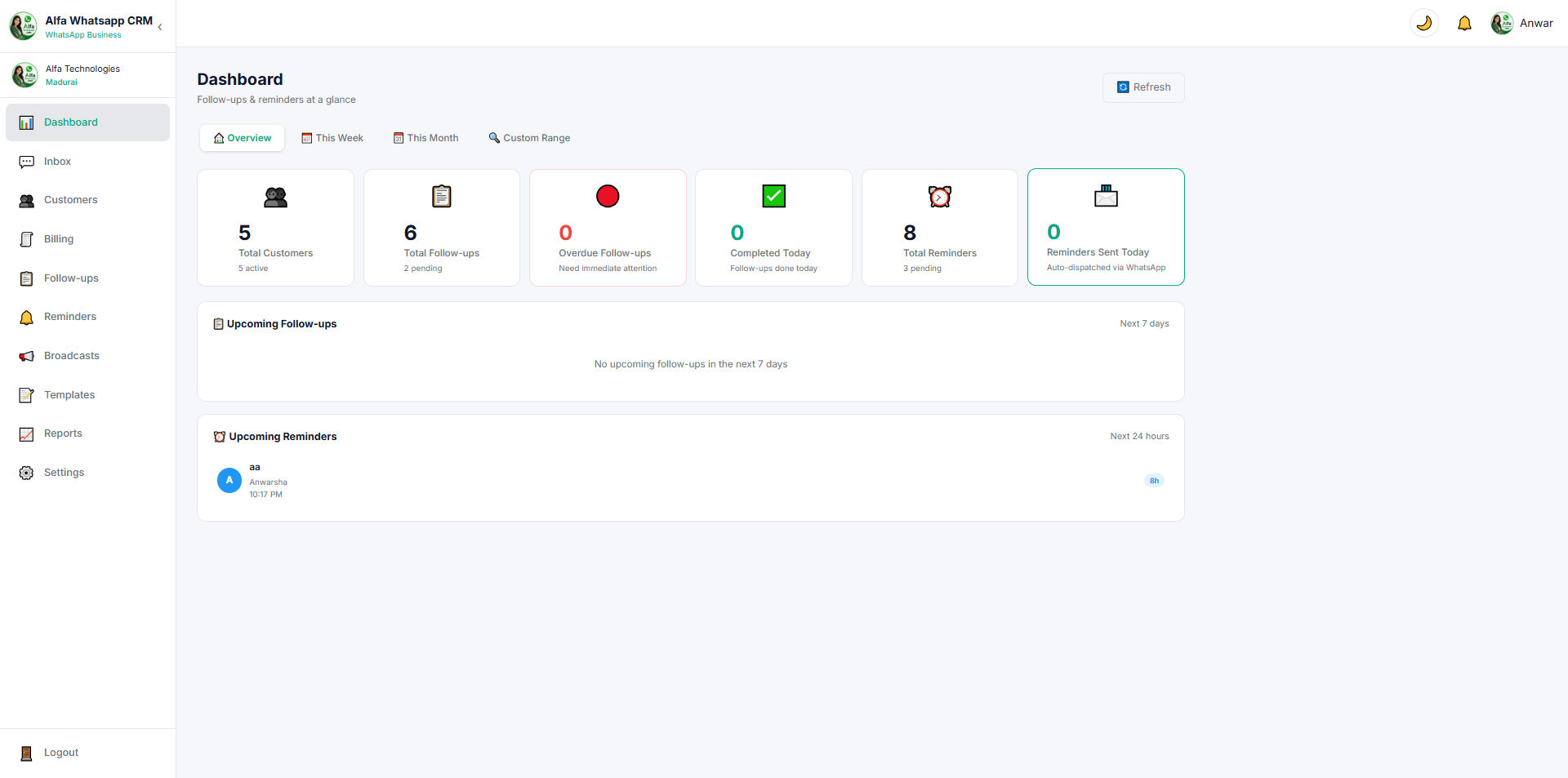
Task: Click 'No upcoming follow-ups in the next 7 days'
Action: [691, 364]
